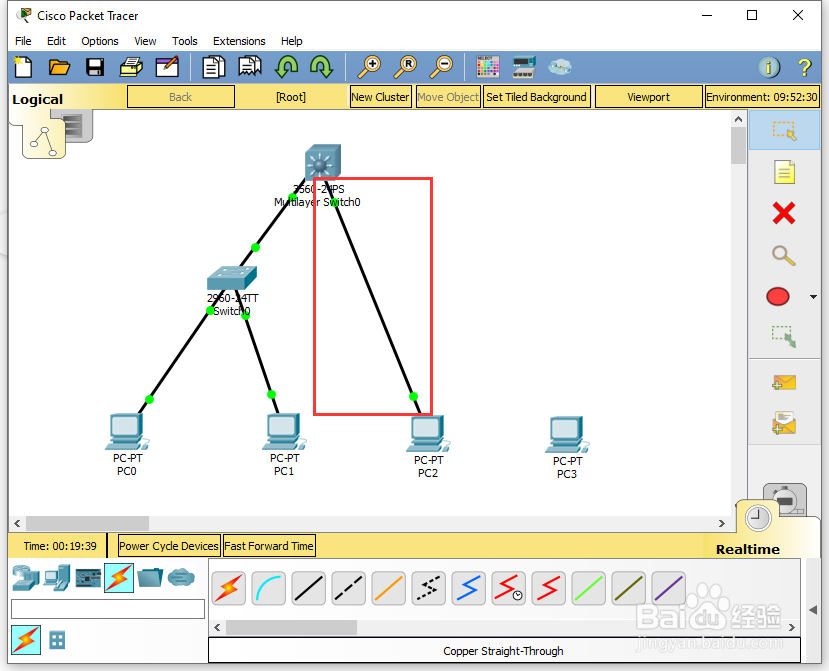Click the Viewport button
829x671 pixels.
(x=649, y=97)
